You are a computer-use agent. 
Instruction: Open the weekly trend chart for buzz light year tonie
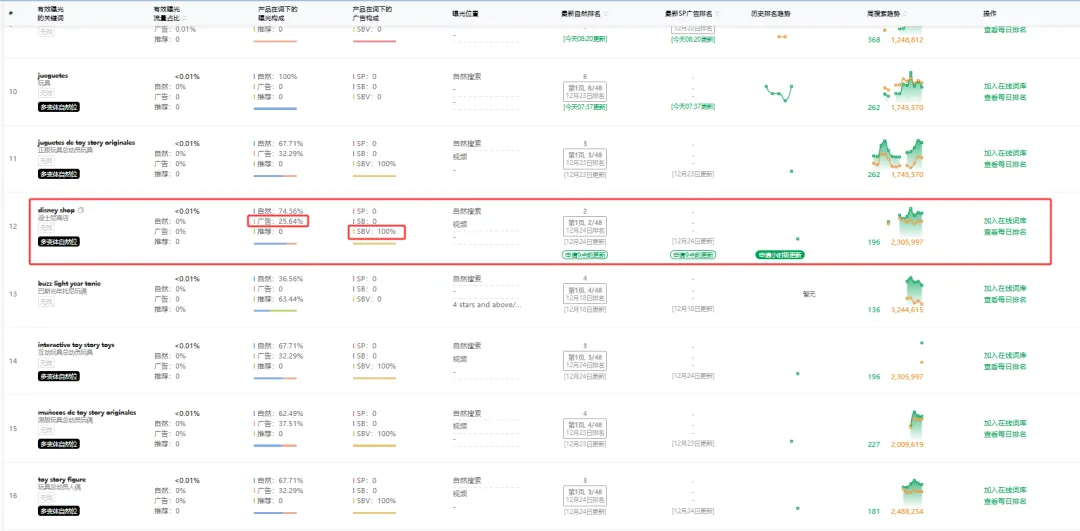pos(914,289)
